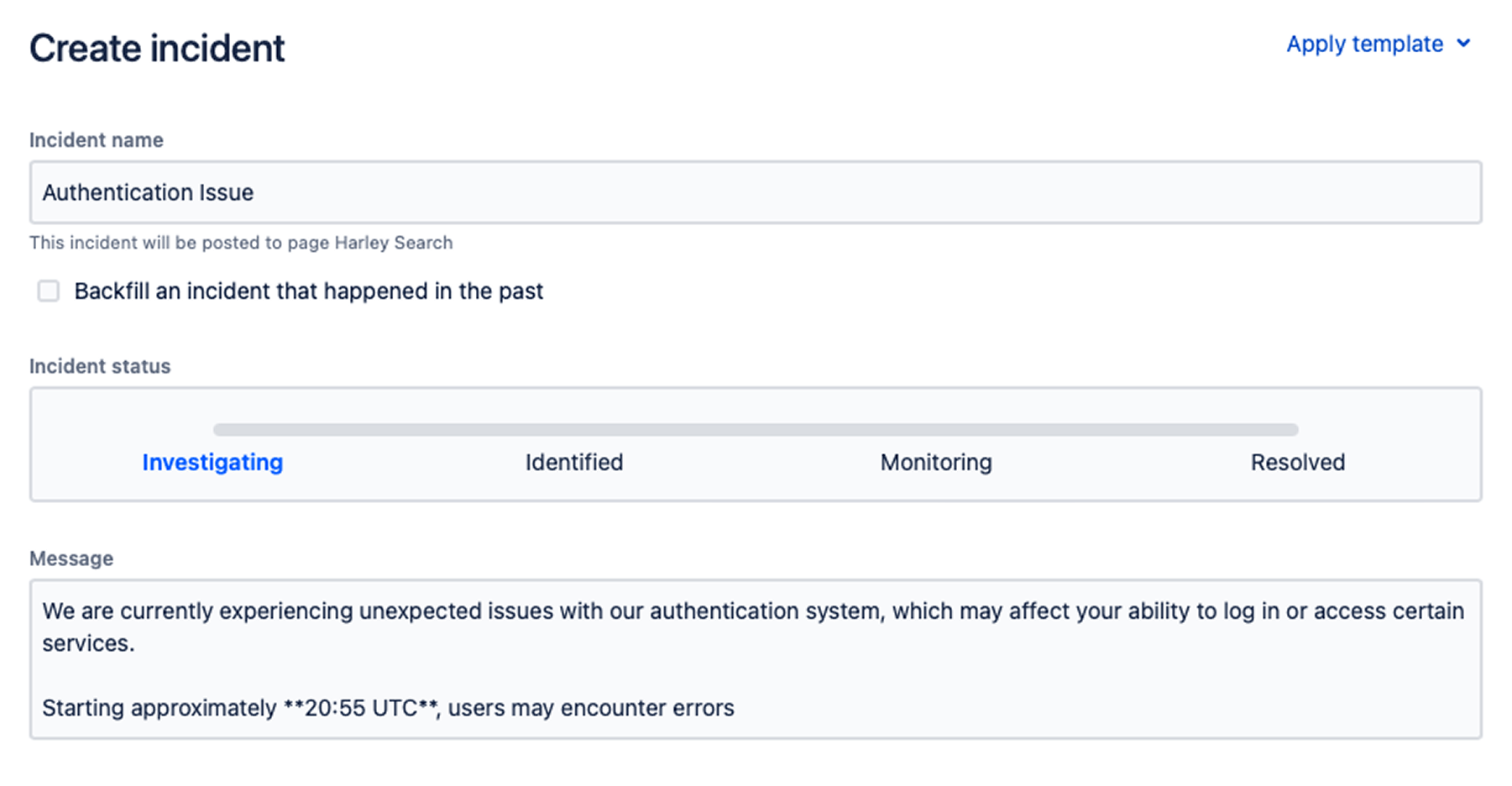This screenshot has height=786, width=1512.
Task: Click the Identified status label
Action: 573,462
